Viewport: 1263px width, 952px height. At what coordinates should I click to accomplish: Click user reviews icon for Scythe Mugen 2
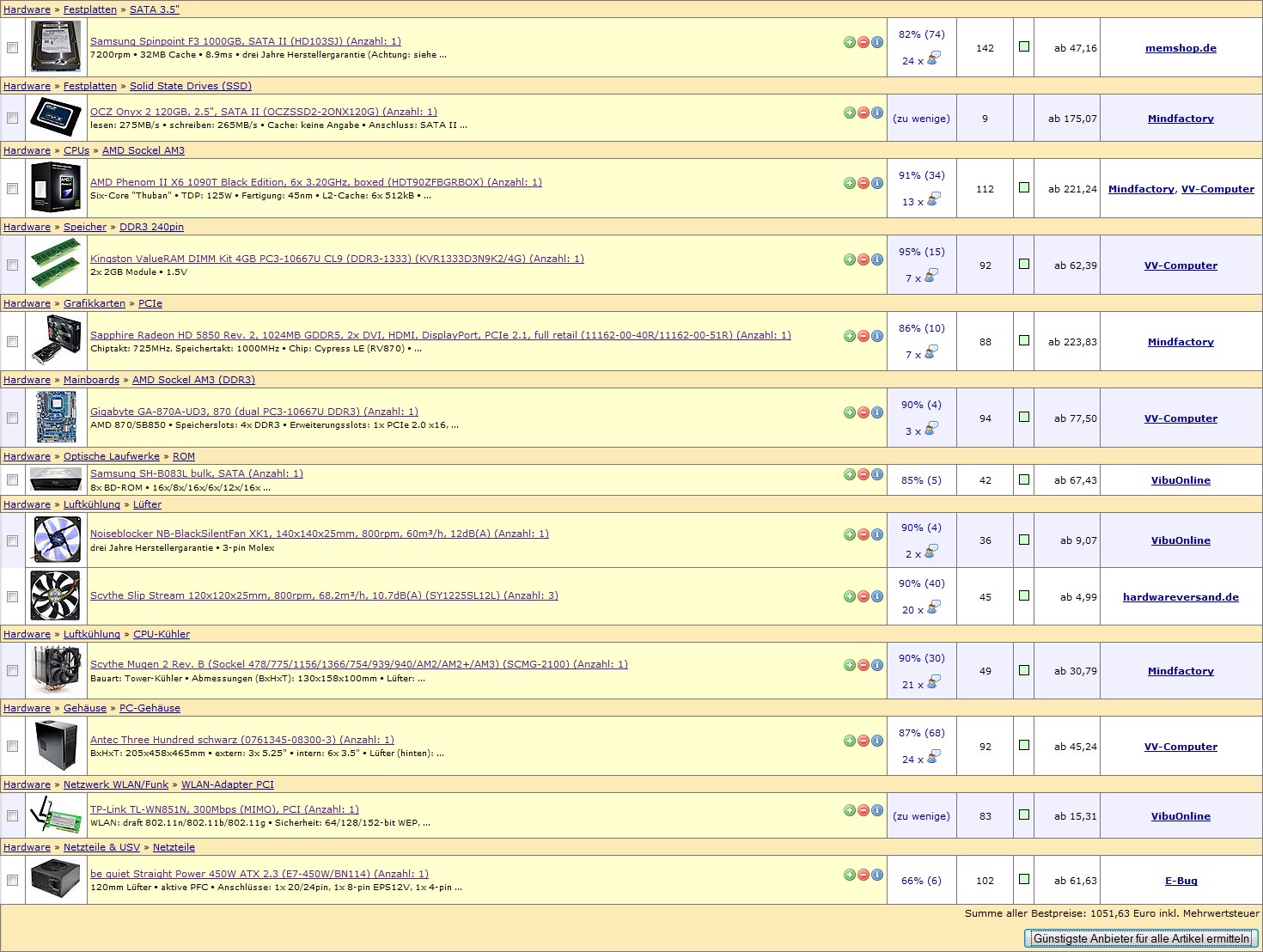click(x=932, y=682)
